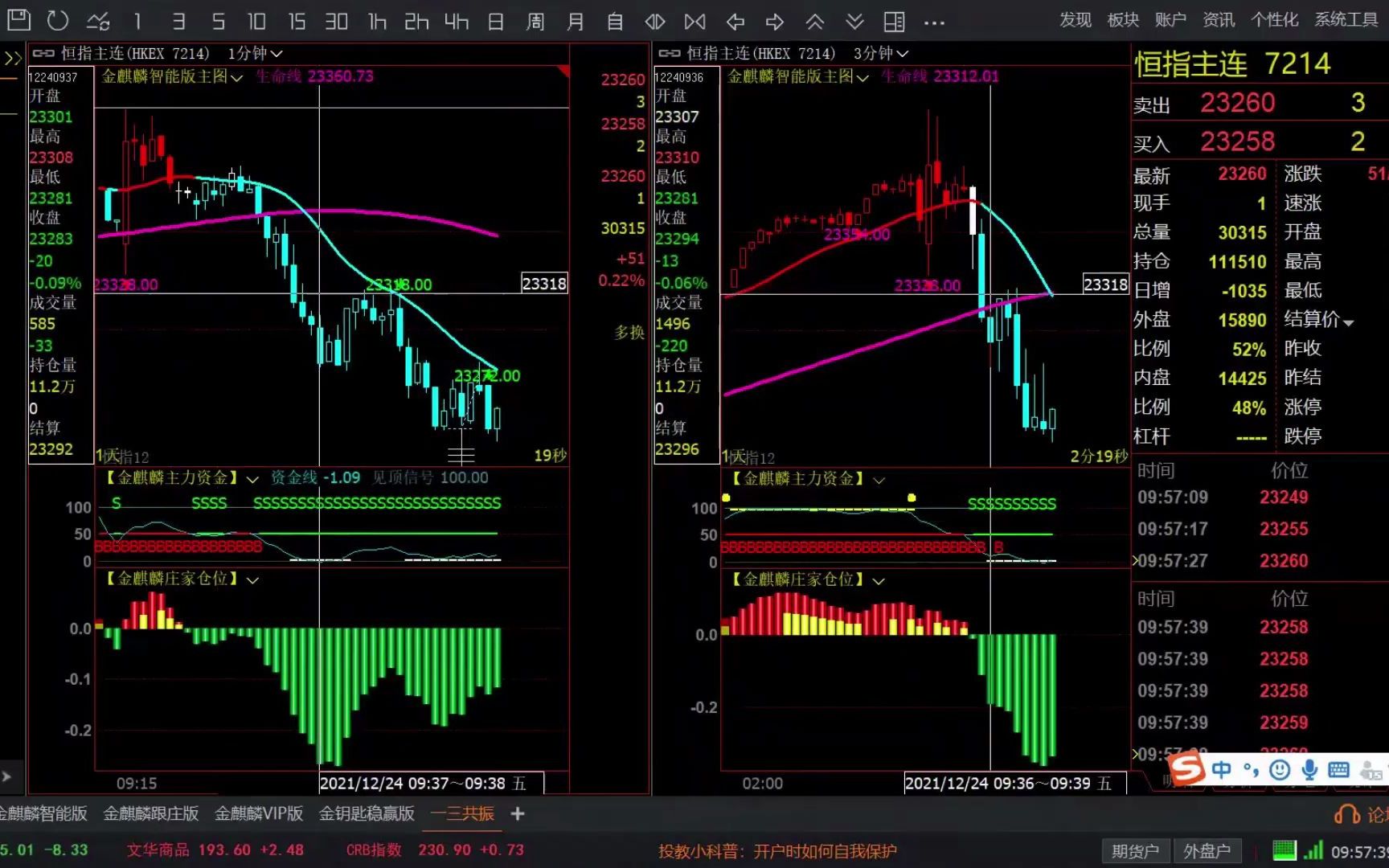The image size is (1389, 868).
Task: Select the 2h period button
Action: click(x=416, y=21)
